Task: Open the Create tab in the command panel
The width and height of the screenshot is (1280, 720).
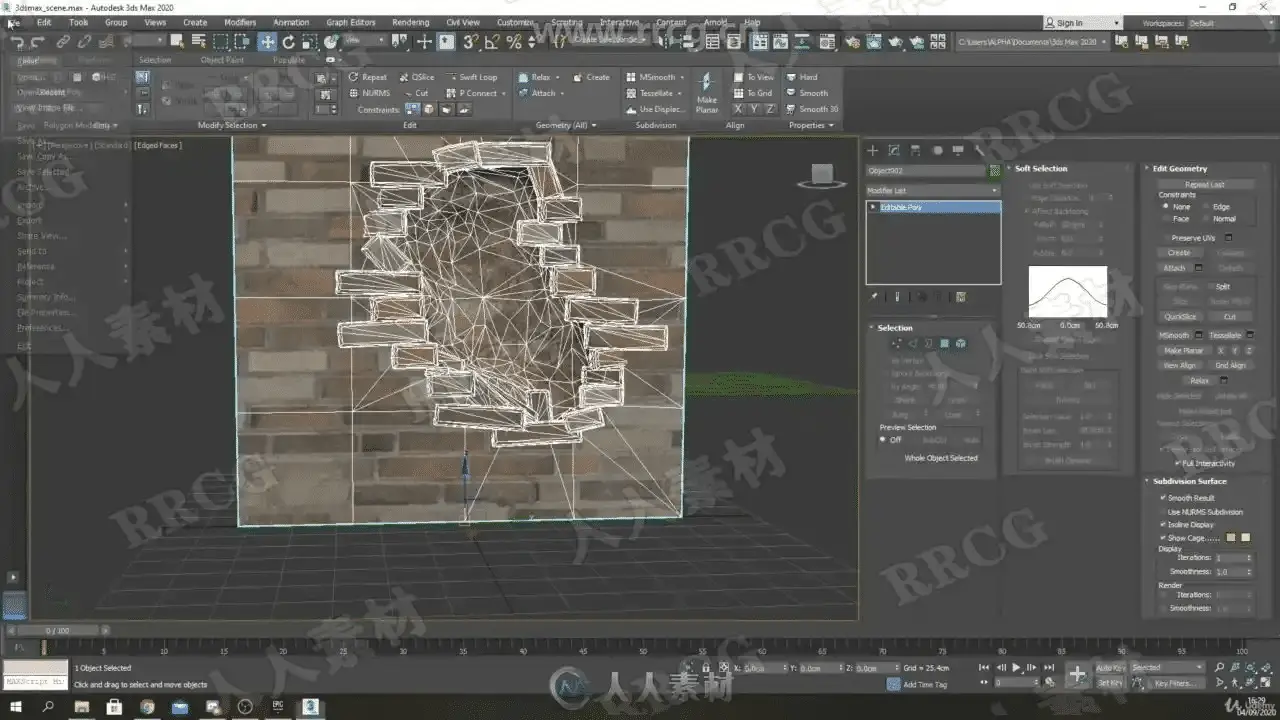Action: pos(872,150)
